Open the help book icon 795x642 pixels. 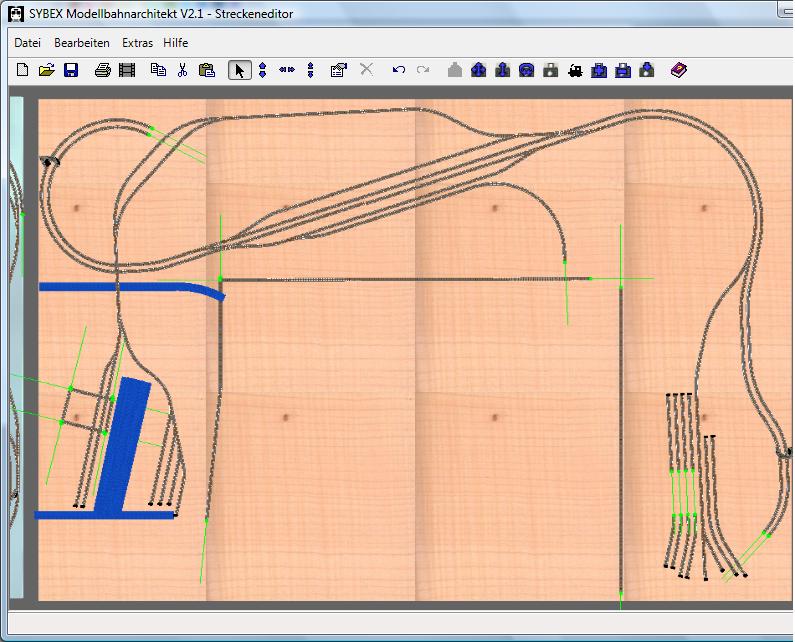pyautogui.click(x=679, y=70)
